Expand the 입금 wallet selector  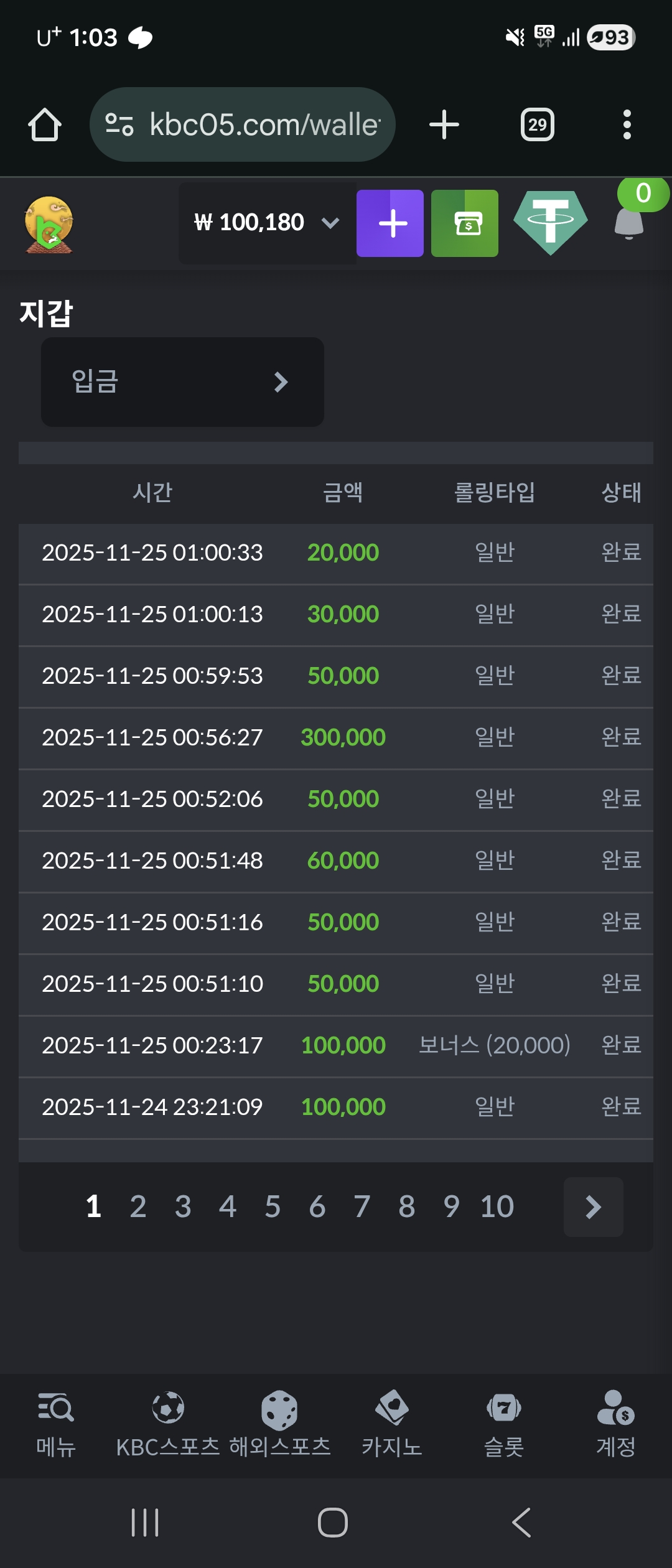click(x=182, y=381)
